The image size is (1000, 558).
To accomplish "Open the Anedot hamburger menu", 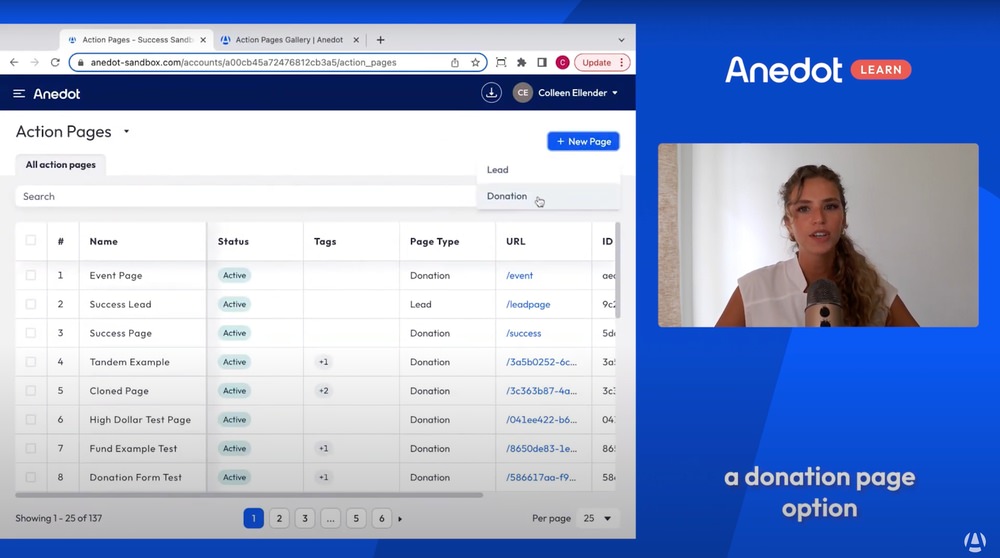I will 19,94.
